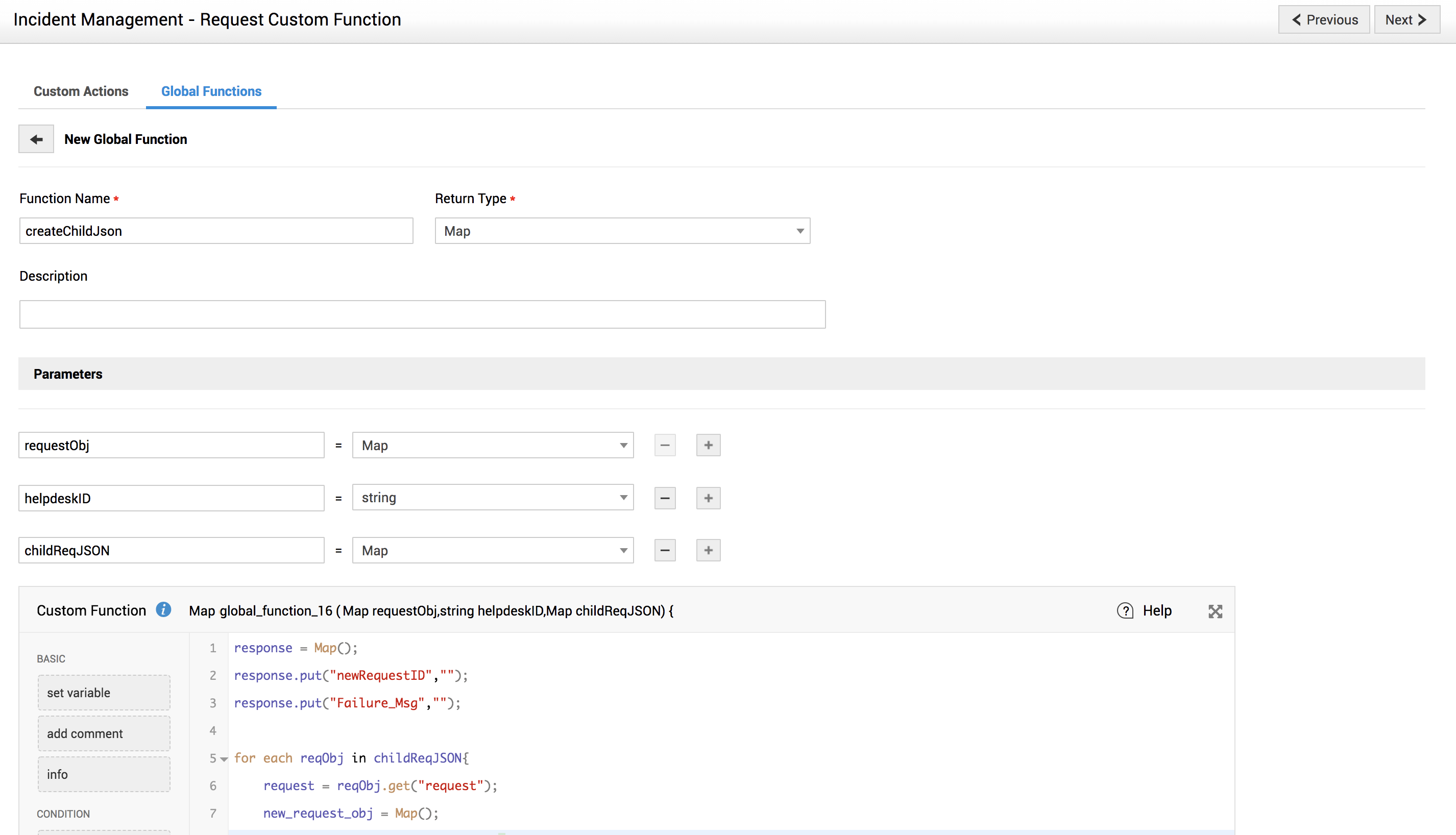Go to the Previous page

1324,20
